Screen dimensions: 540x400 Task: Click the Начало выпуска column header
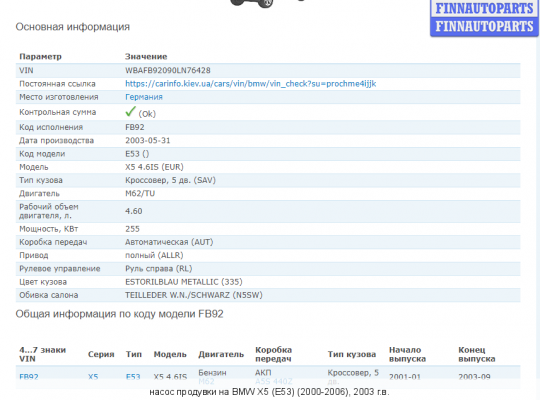tap(407, 354)
